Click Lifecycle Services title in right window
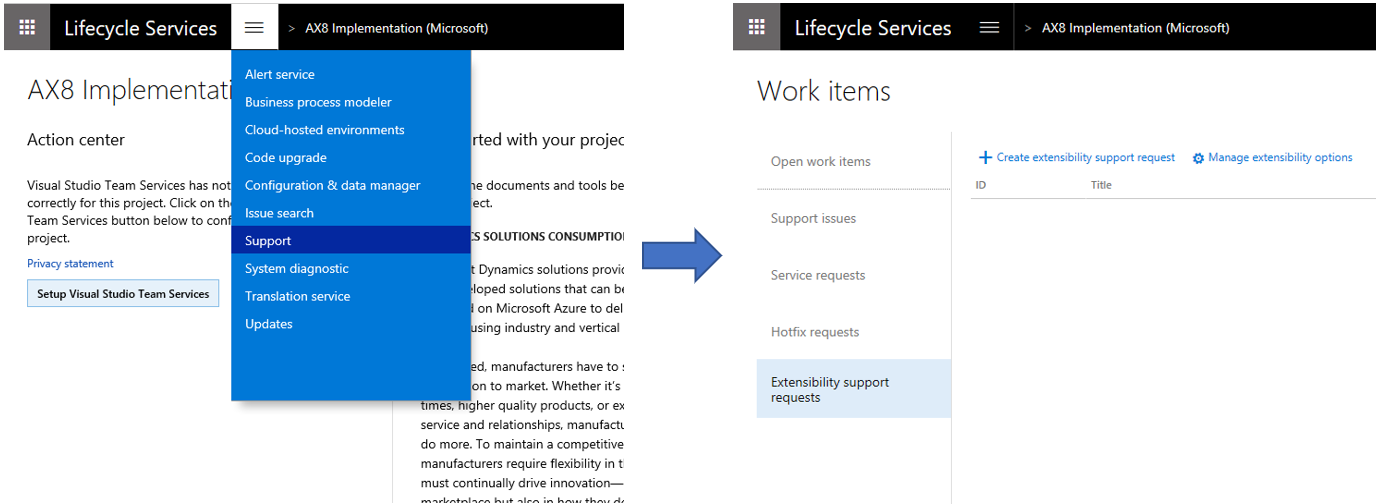 [x=873, y=28]
